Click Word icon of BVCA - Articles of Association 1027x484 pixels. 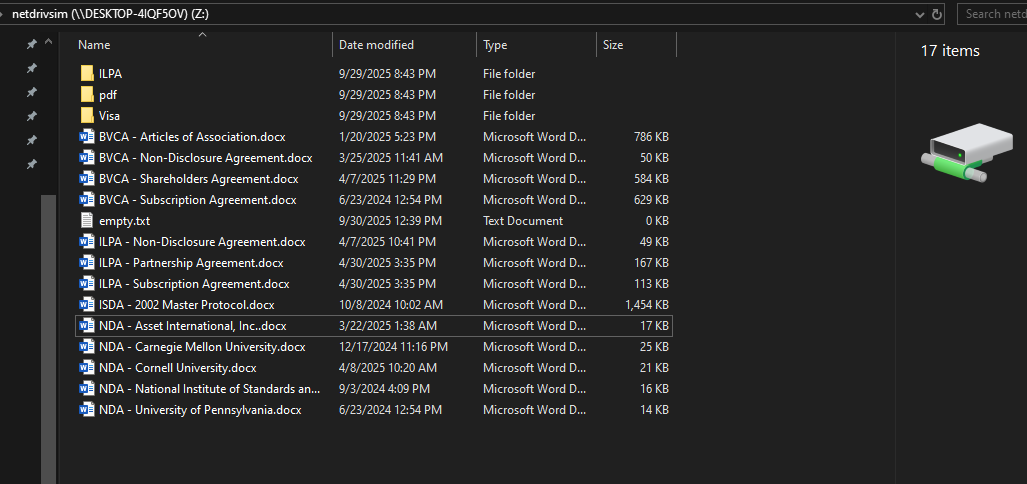click(86, 137)
